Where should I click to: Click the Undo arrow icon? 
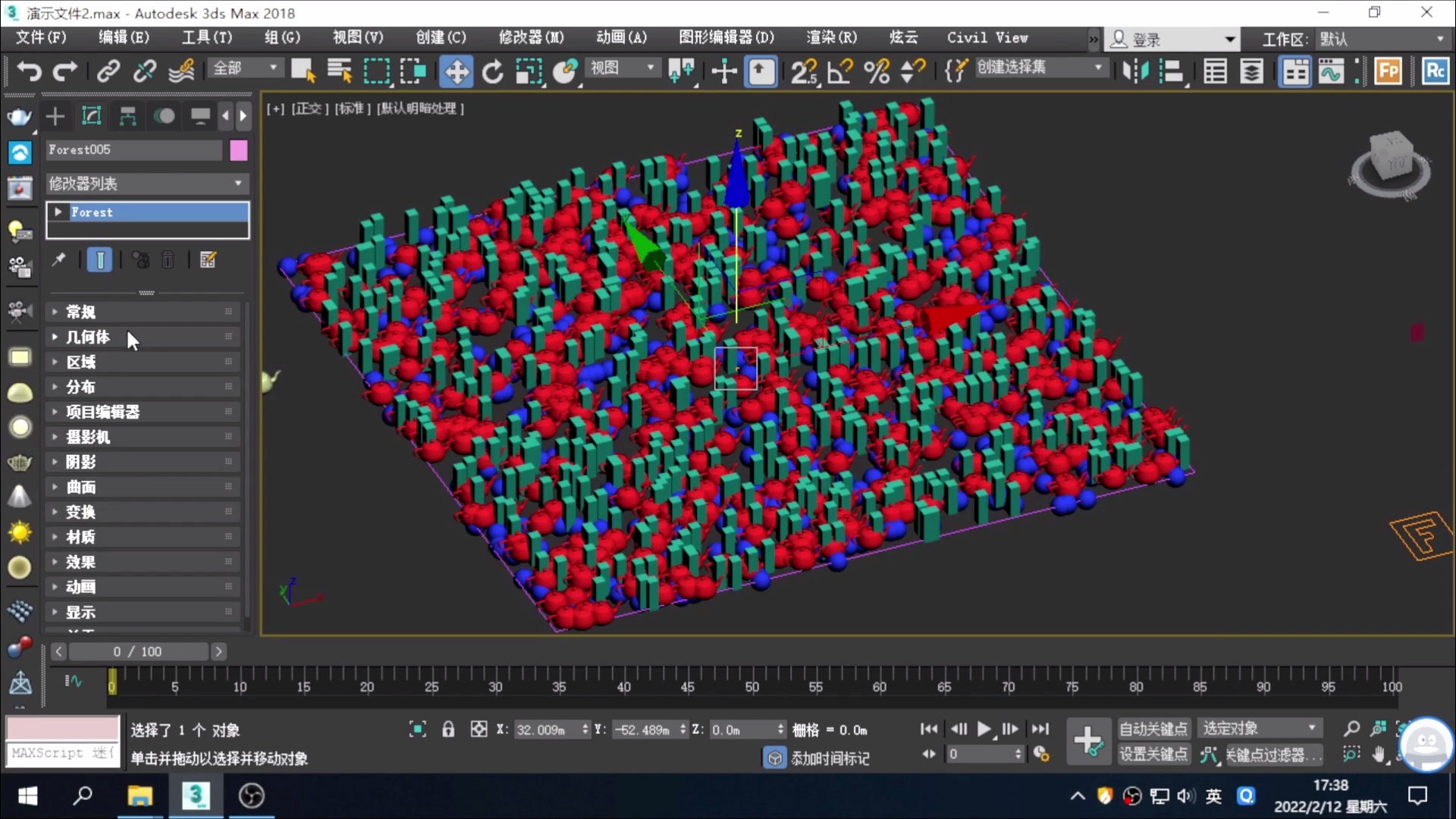tap(29, 71)
